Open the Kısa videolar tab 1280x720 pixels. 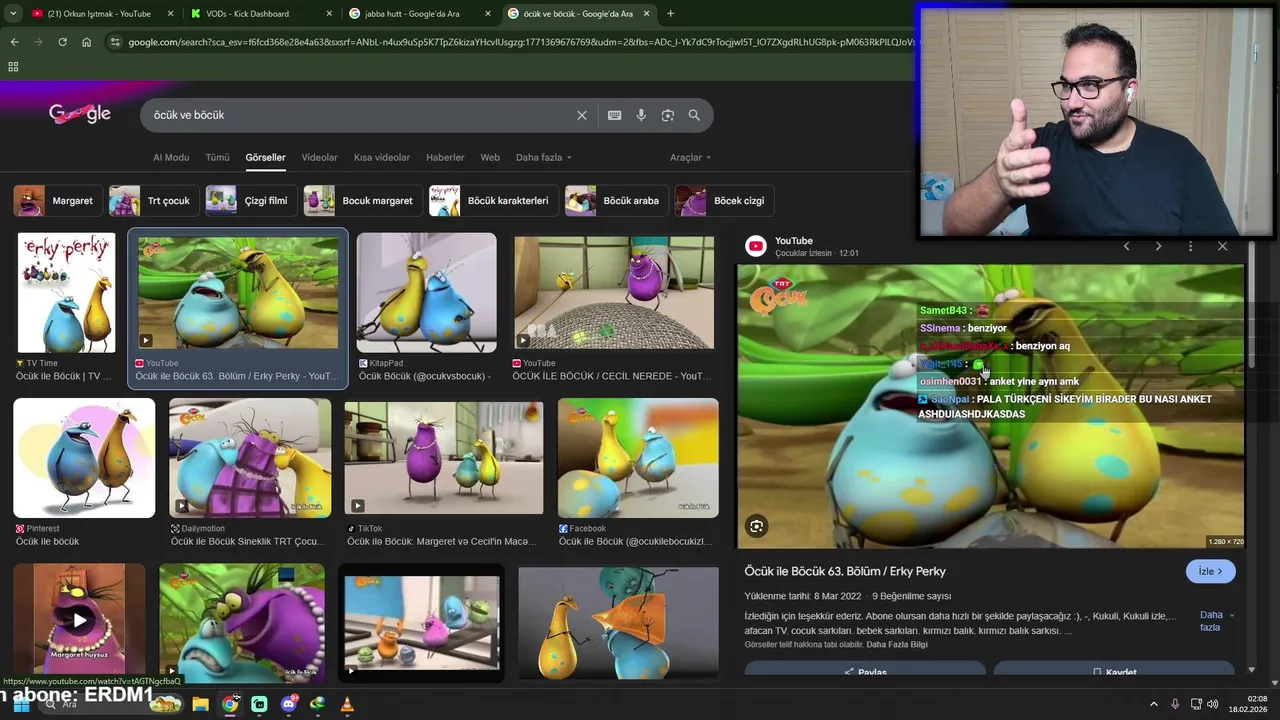382,157
